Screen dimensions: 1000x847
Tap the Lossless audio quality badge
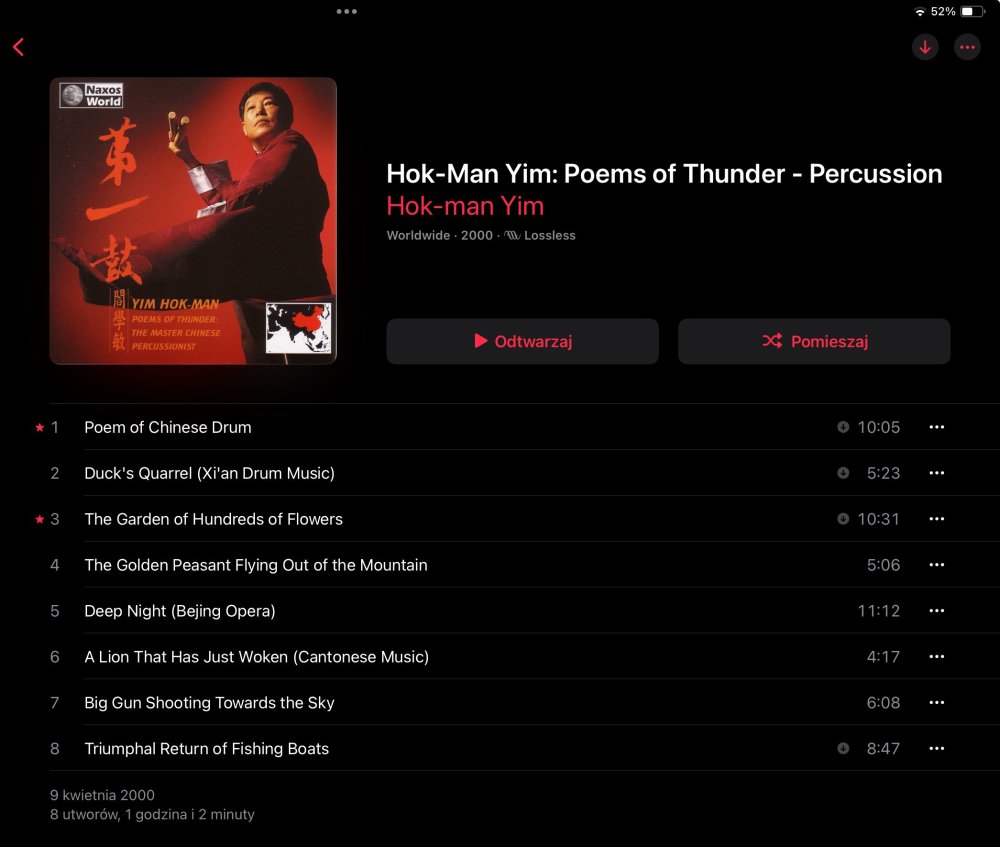(540, 235)
